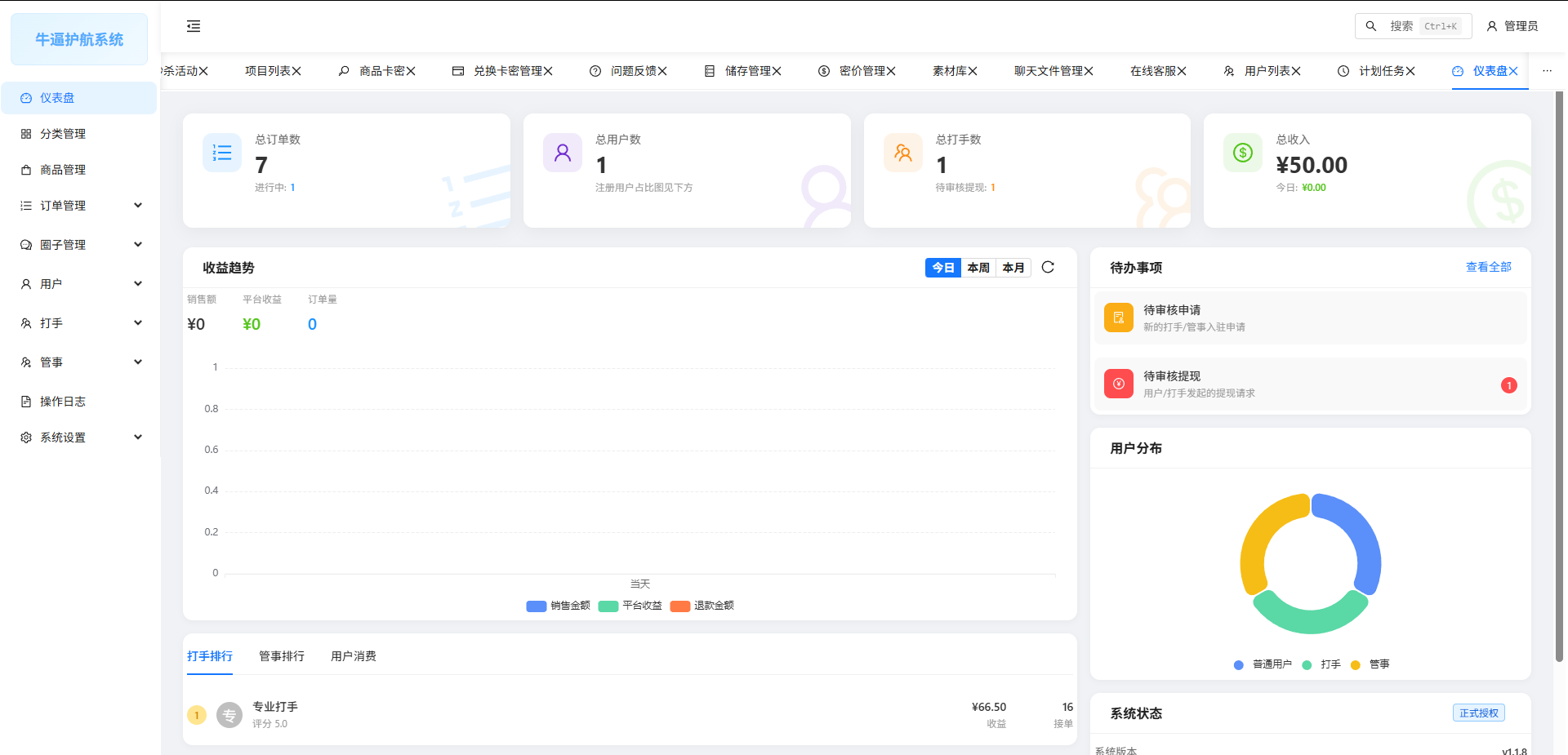
Task: Click the red 待审核提现 icon
Action: 1118,384
